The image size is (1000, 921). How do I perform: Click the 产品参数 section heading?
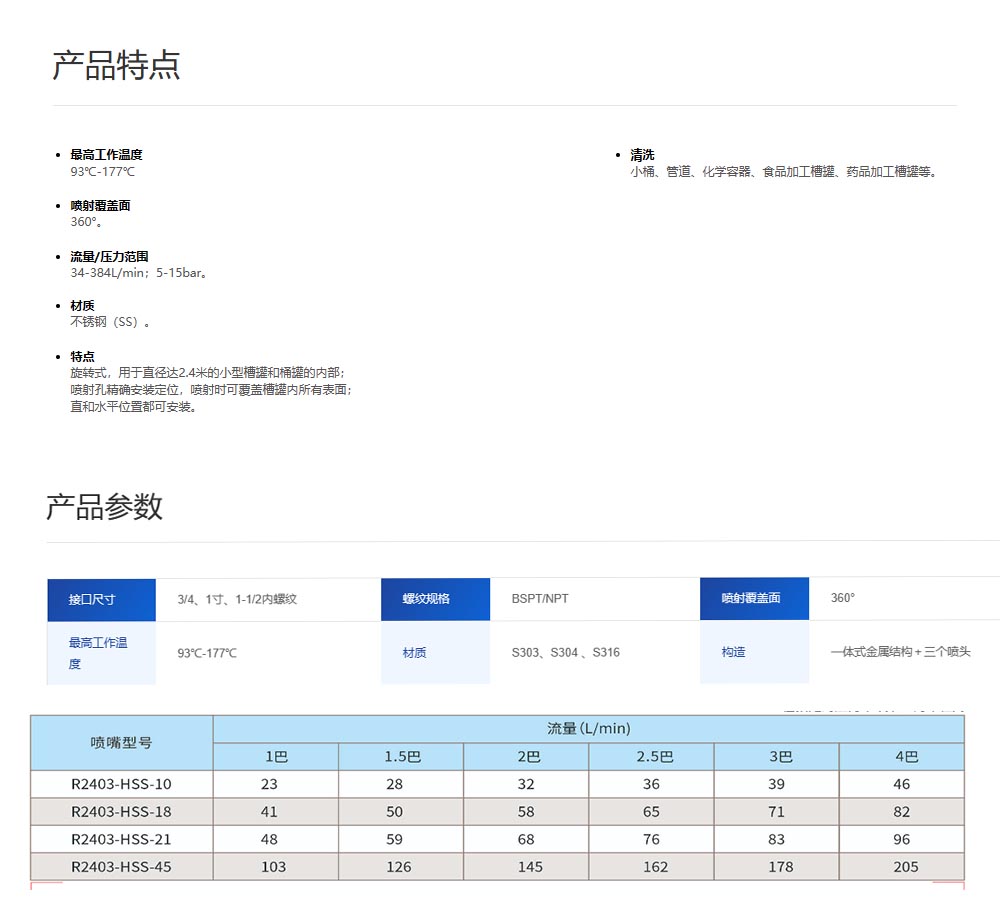pyautogui.click(x=104, y=507)
